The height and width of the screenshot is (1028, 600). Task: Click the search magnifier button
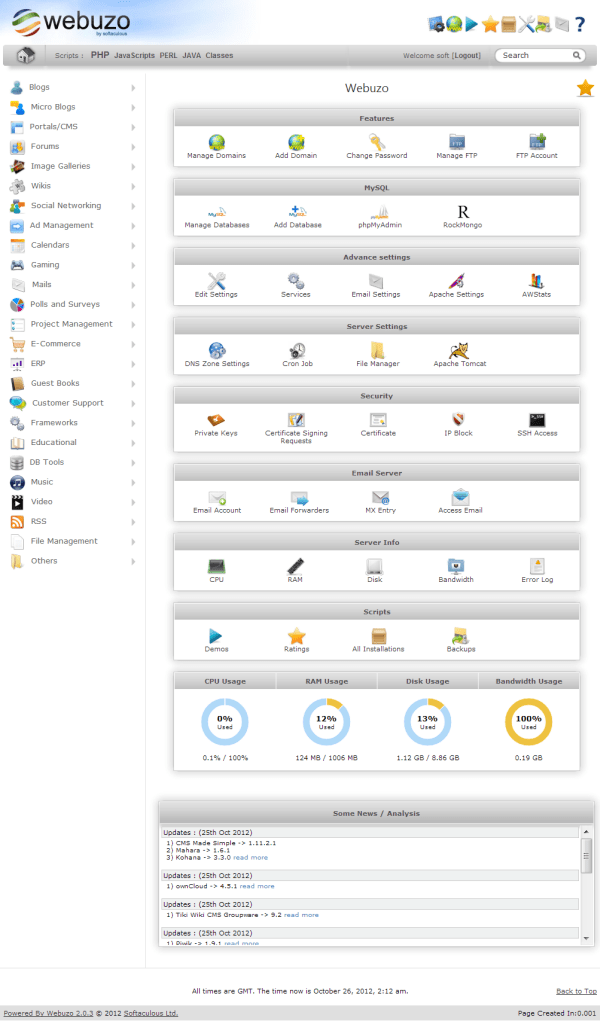tap(576, 56)
